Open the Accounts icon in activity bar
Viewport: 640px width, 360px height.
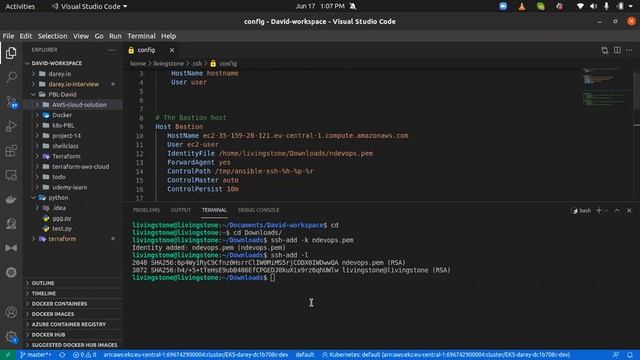click(11, 312)
